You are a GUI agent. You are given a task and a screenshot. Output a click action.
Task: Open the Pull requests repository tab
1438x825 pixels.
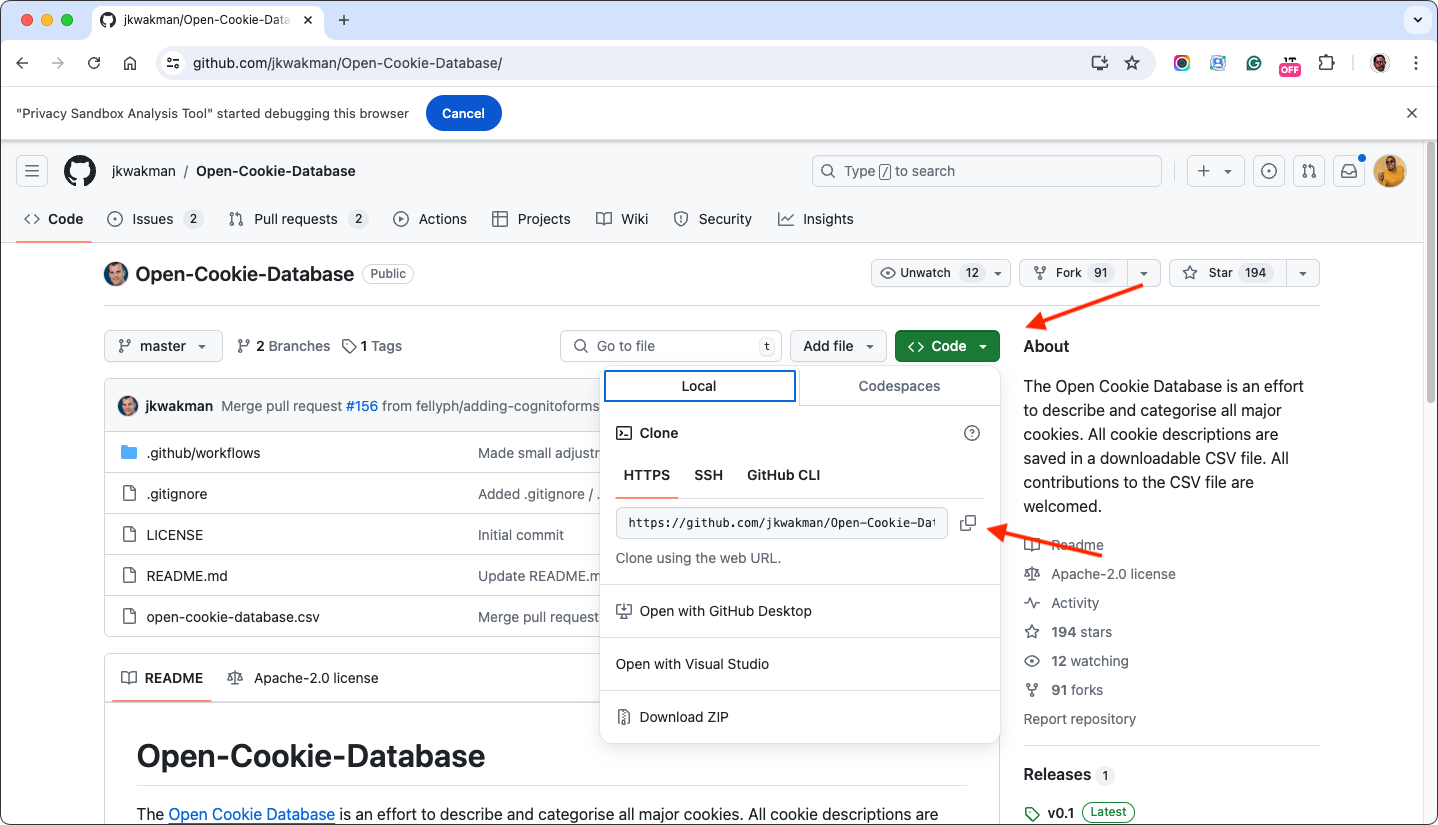click(x=298, y=219)
